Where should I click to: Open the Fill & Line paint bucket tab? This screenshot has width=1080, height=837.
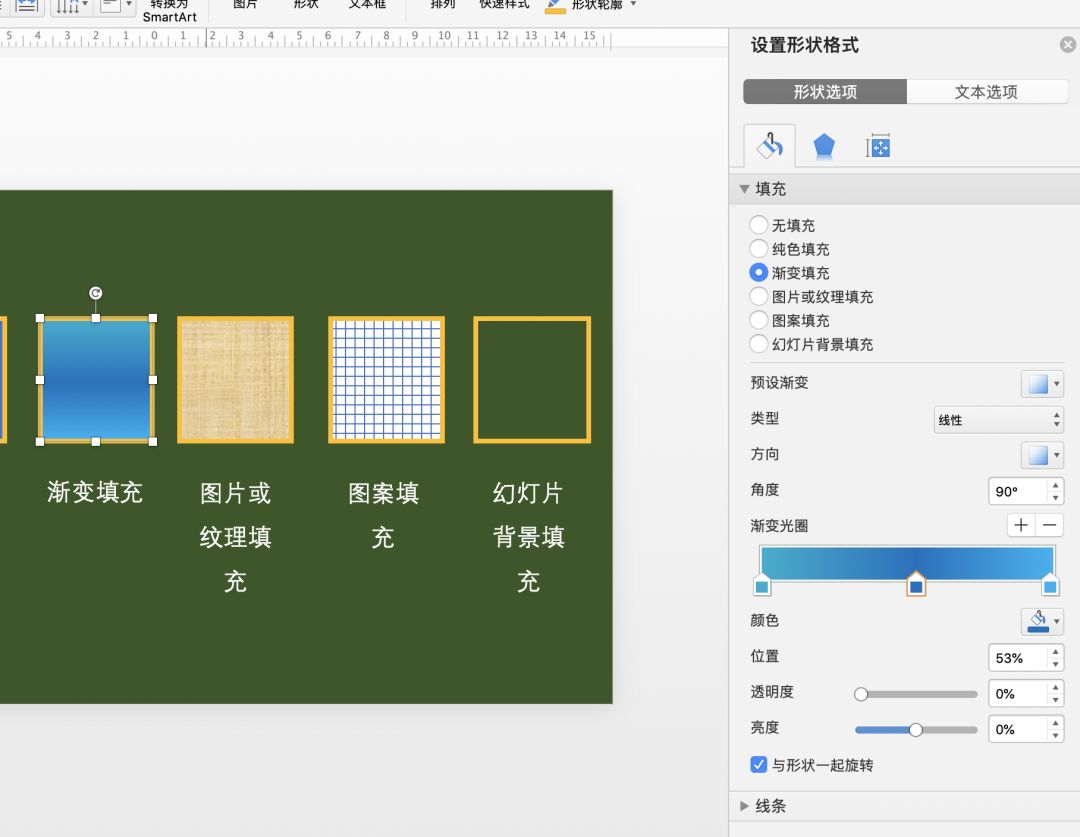pyautogui.click(x=769, y=146)
